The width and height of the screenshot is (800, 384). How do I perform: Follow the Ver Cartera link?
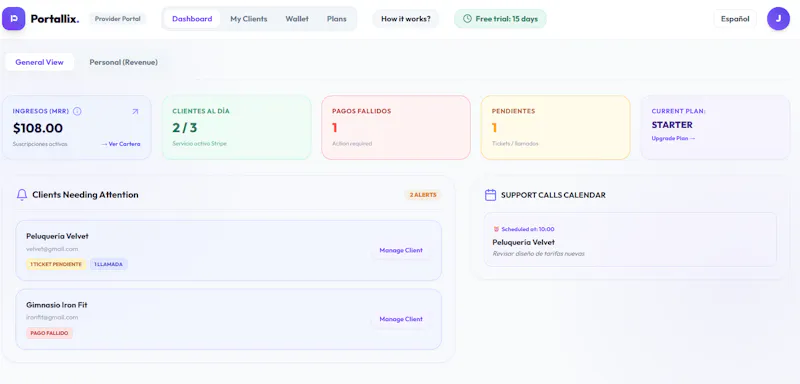120,144
